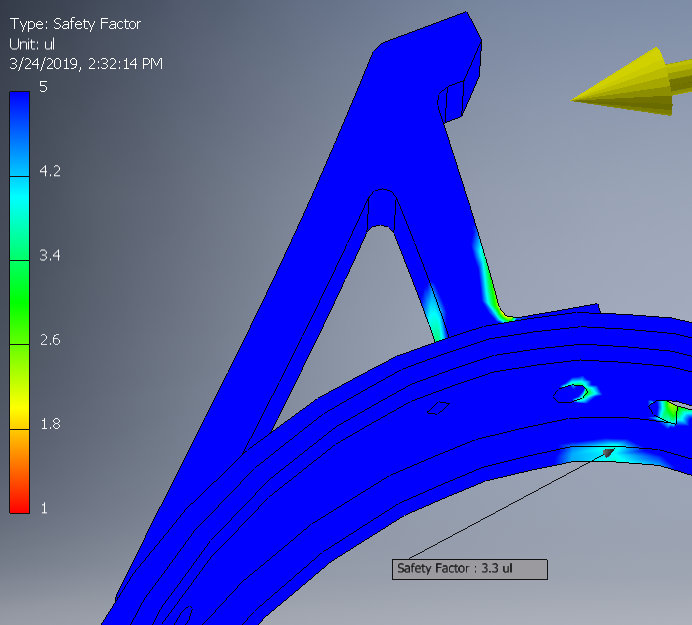Click the yellow load direction arrow

[632, 82]
